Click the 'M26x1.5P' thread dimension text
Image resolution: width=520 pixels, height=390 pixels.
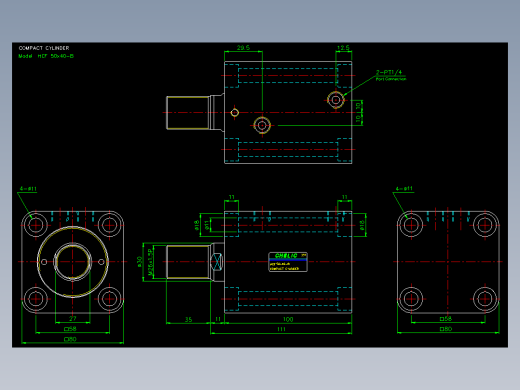pyautogui.click(x=150, y=262)
